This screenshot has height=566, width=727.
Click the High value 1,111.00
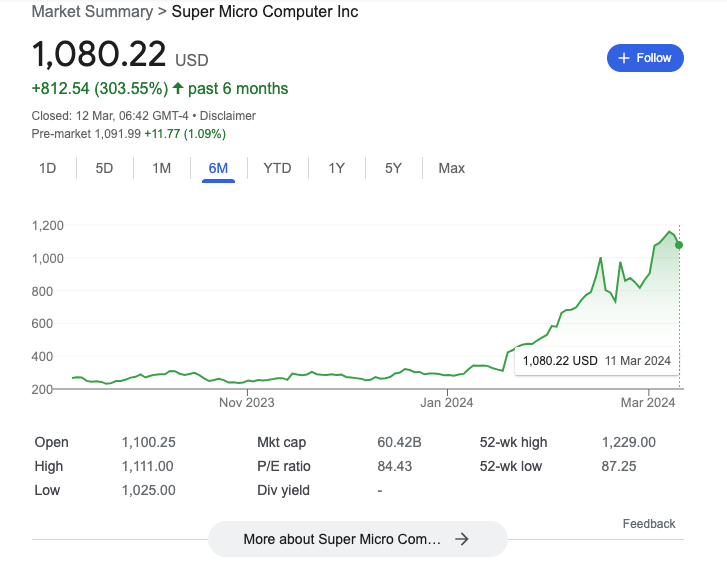click(x=147, y=466)
